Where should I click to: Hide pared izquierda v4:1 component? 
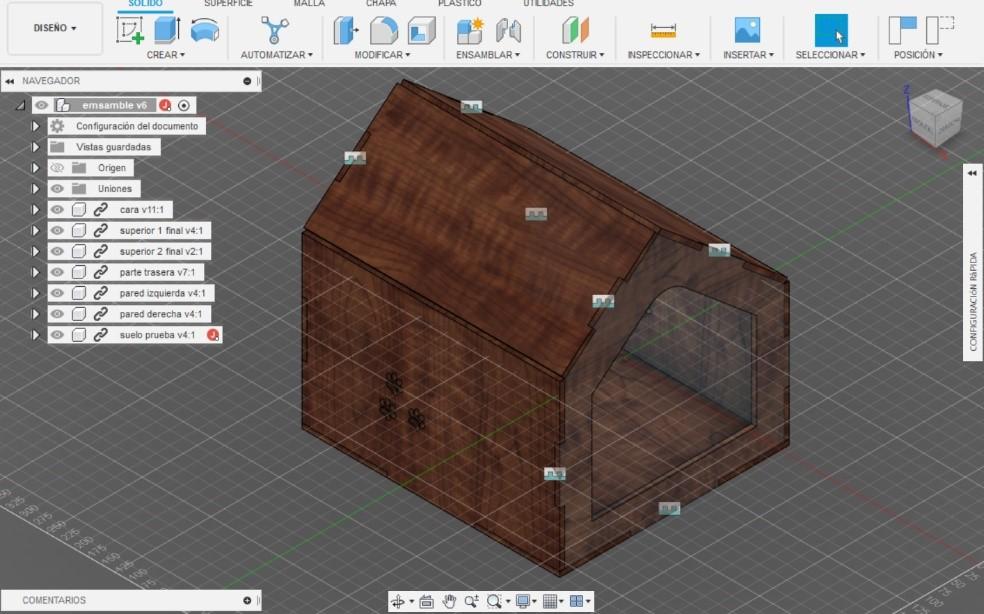[57, 293]
